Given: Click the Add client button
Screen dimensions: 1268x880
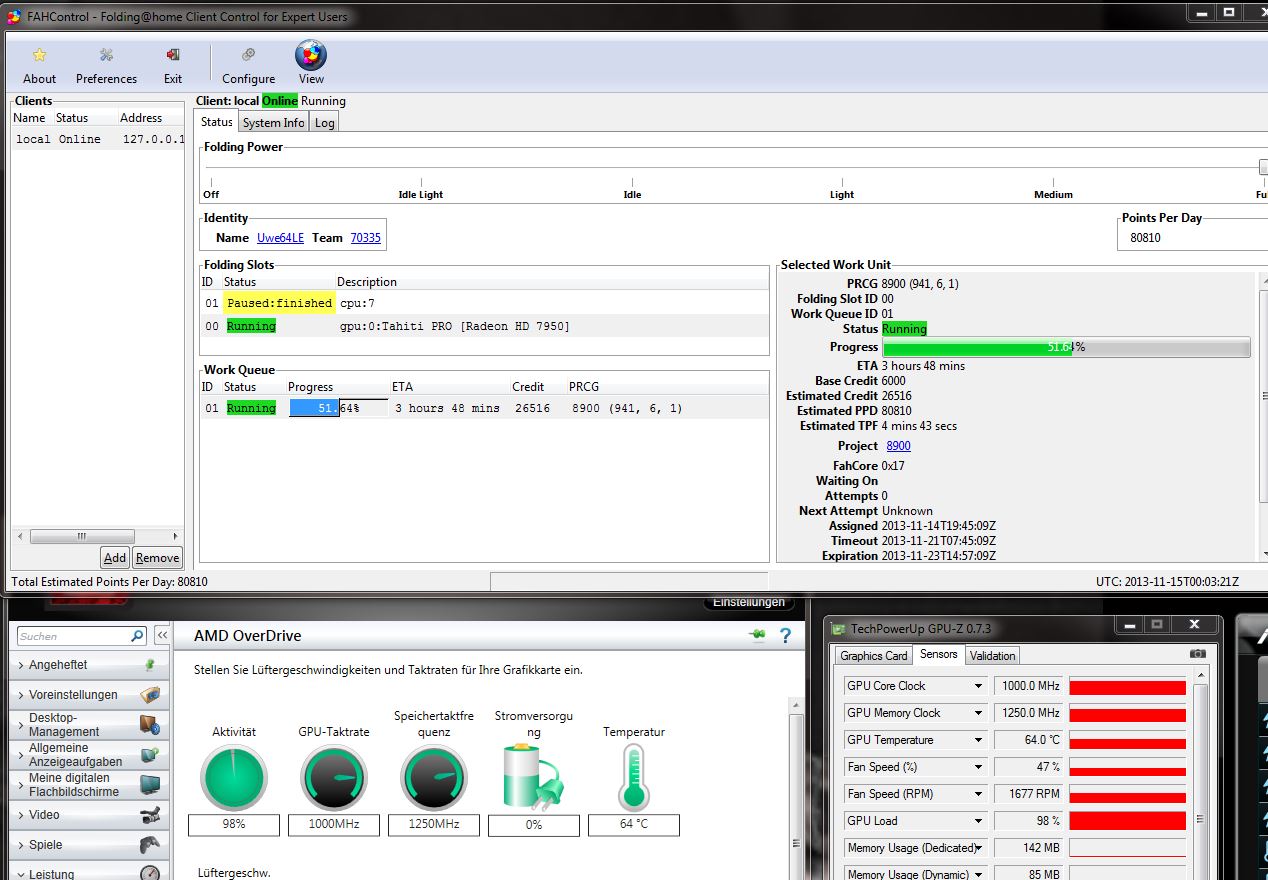Looking at the screenshot, I should [115, 558].
